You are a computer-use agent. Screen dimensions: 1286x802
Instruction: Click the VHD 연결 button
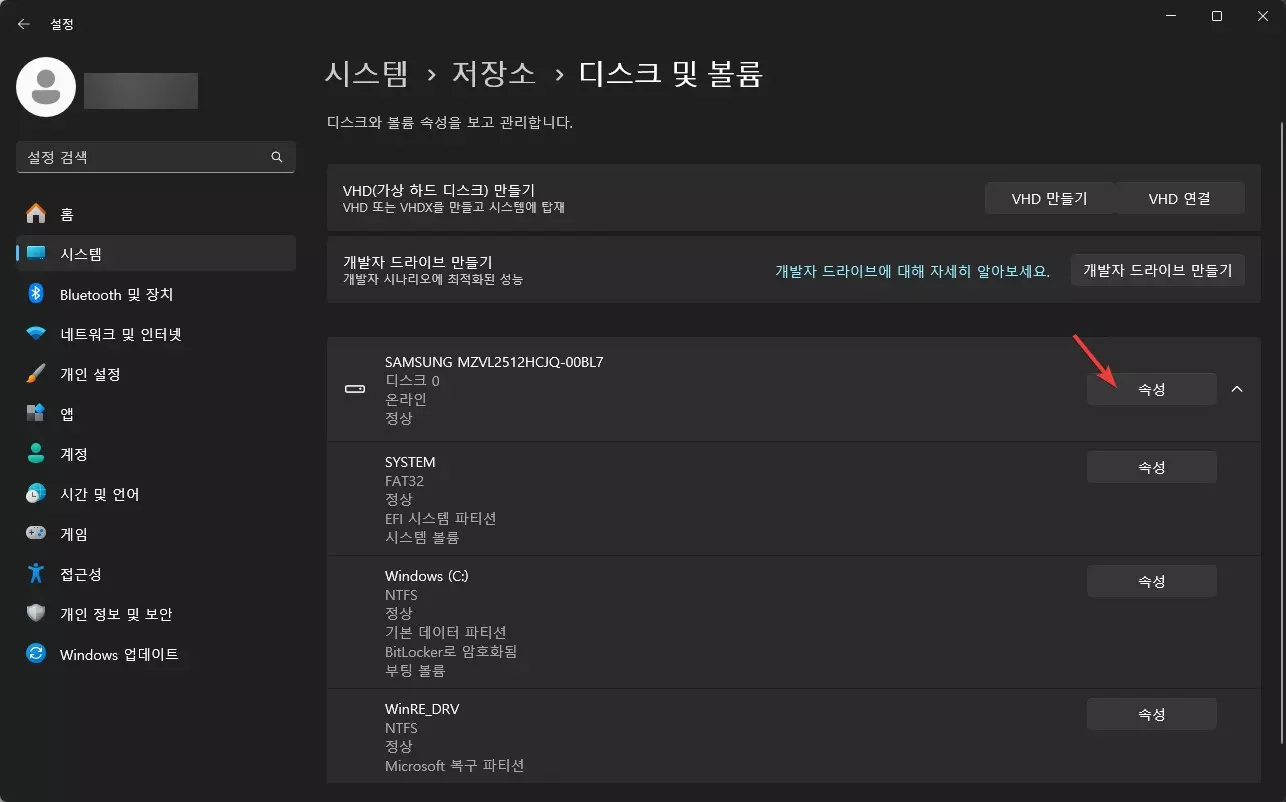[x=1181, y=198]
